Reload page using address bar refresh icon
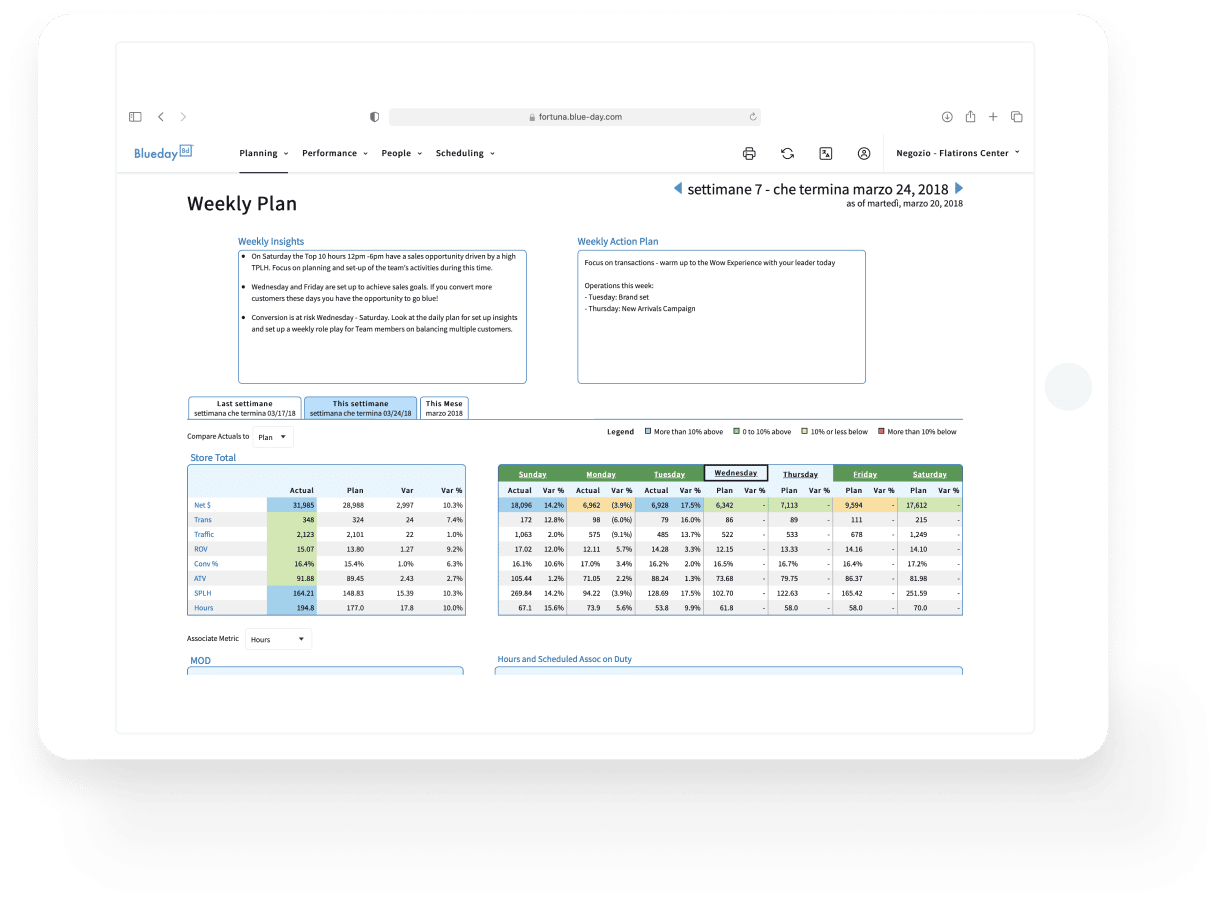1230x913 pixels. tap(752, 117)
